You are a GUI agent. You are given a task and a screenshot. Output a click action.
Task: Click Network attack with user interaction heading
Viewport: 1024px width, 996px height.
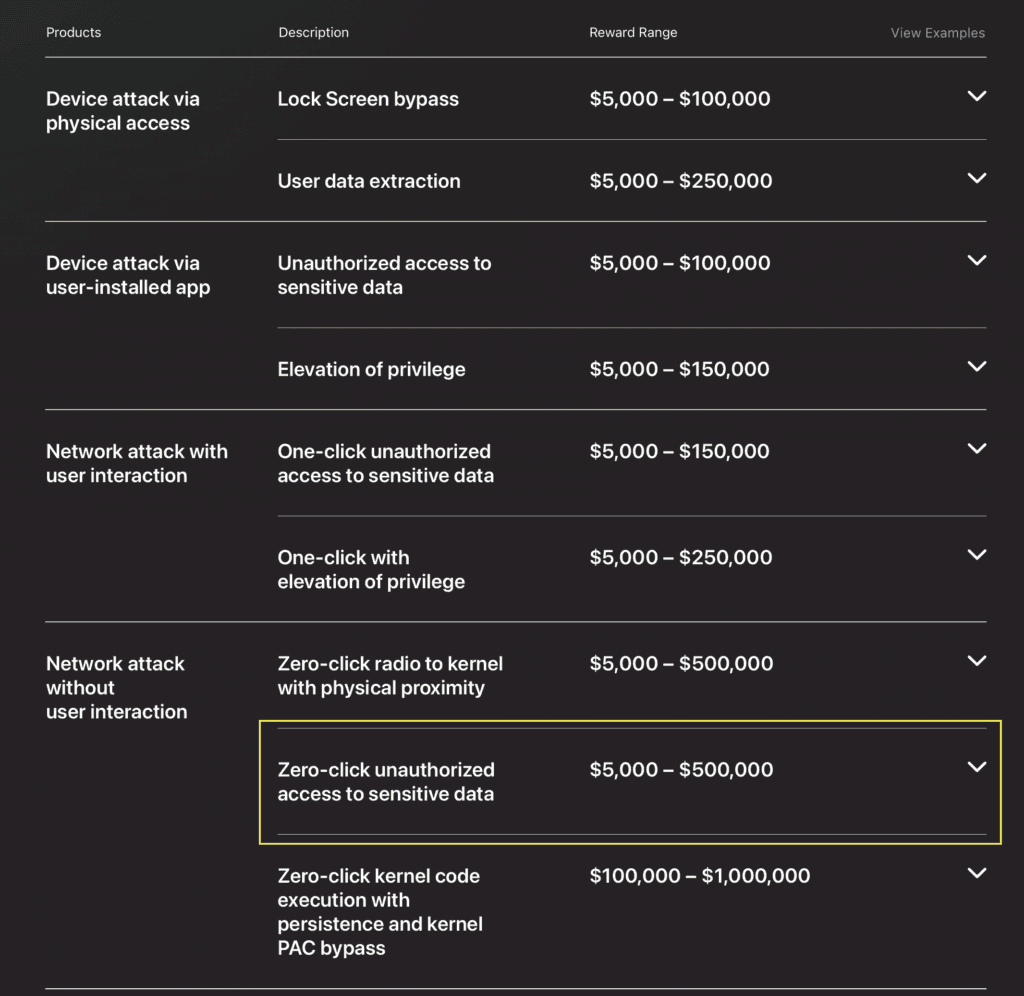pyautogui.click(x=136, y=463)
